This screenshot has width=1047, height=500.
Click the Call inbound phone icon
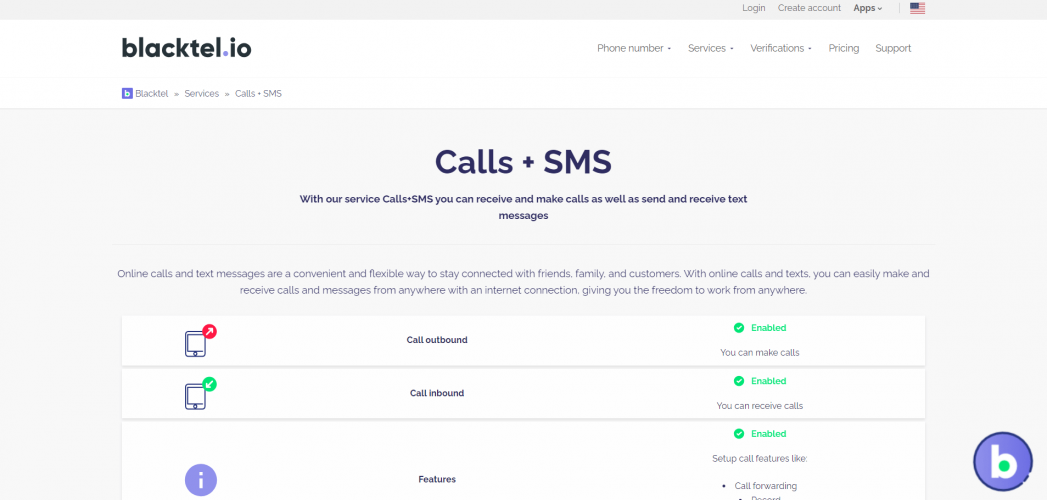tap(196, 394)
